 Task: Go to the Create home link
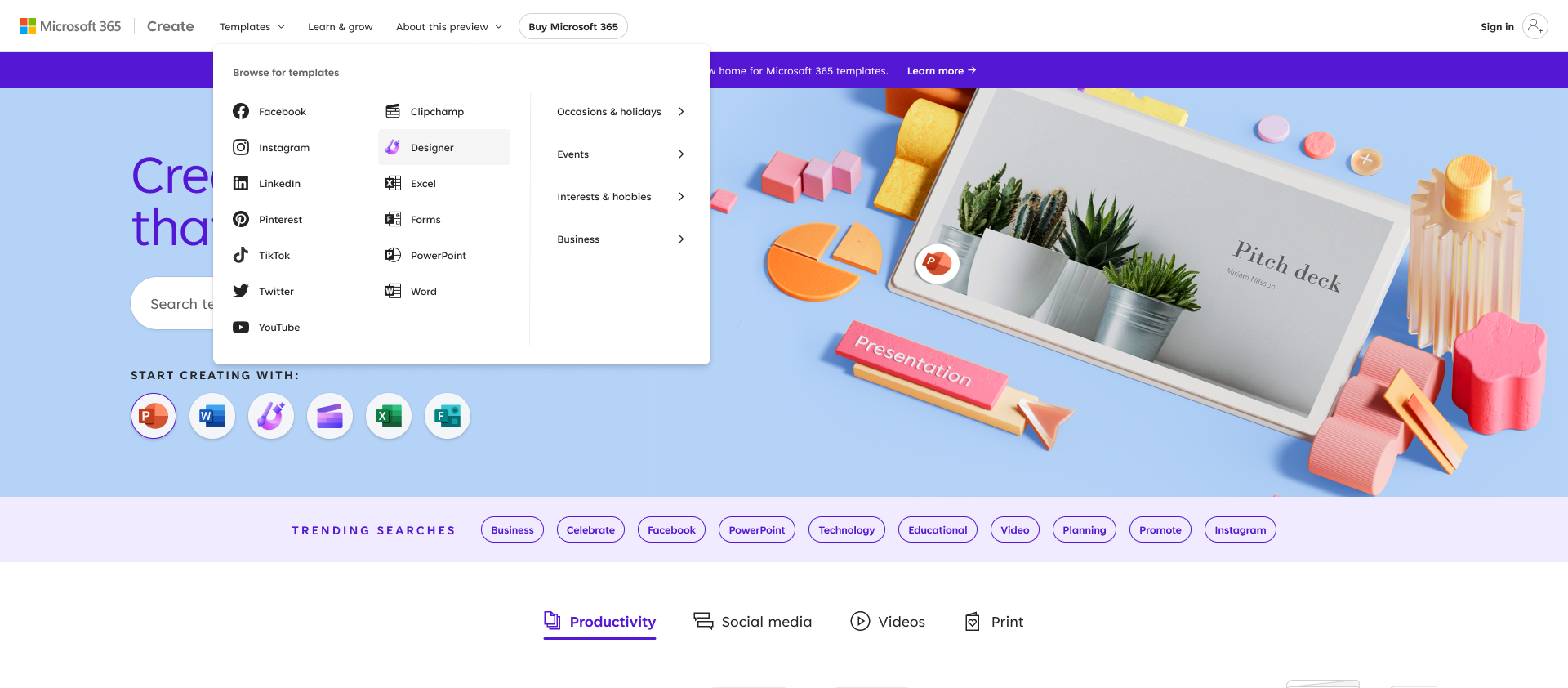click(x=171, y=26)
